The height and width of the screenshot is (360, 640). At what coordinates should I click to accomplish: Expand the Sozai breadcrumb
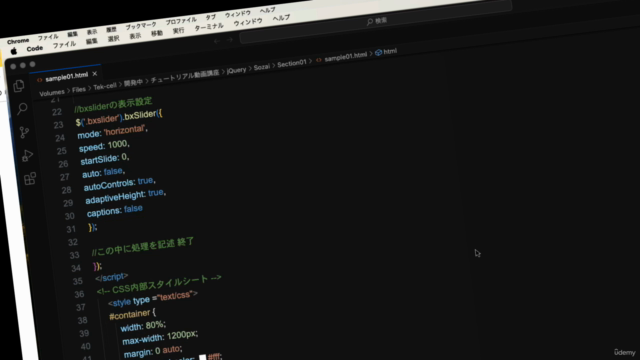(262, 67)
